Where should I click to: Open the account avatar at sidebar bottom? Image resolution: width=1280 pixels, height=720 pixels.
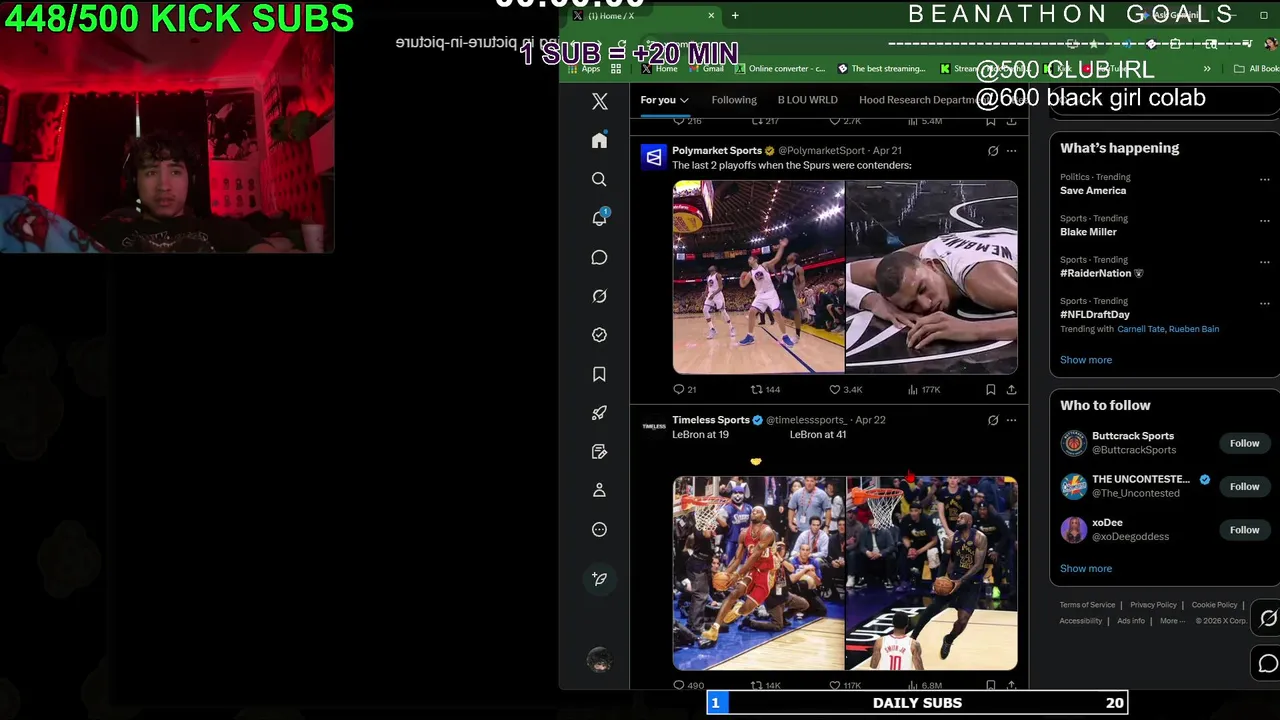(x=599, y=660)
